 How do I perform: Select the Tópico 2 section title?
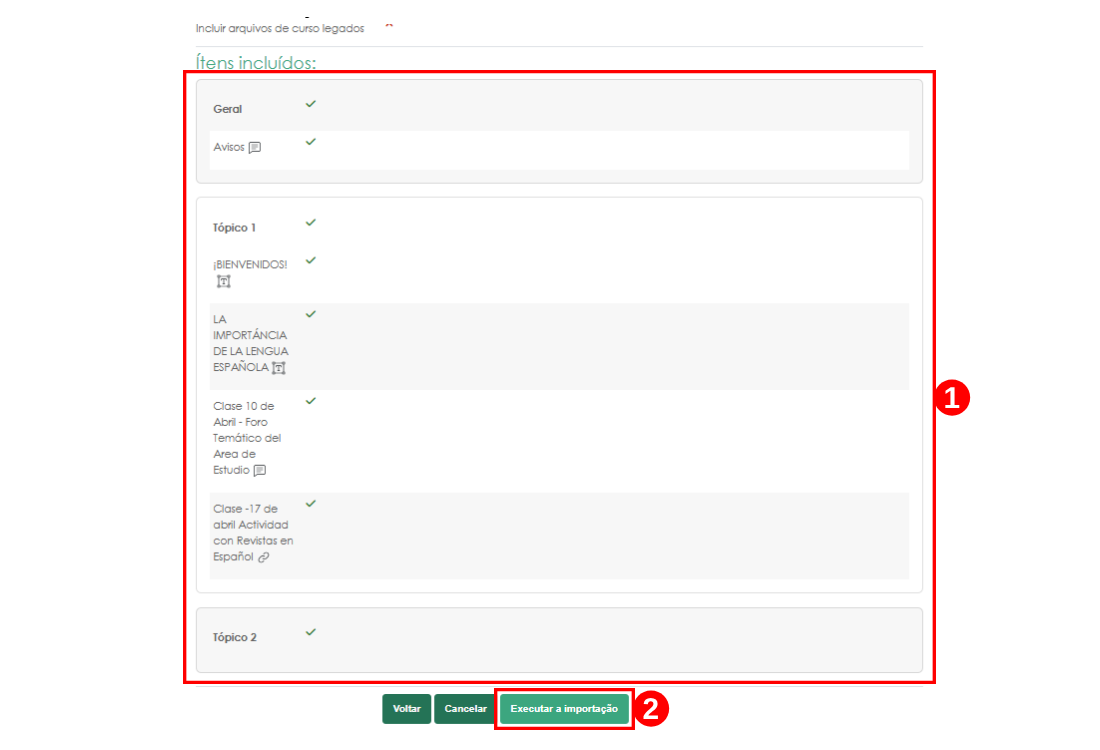(234, 637)
